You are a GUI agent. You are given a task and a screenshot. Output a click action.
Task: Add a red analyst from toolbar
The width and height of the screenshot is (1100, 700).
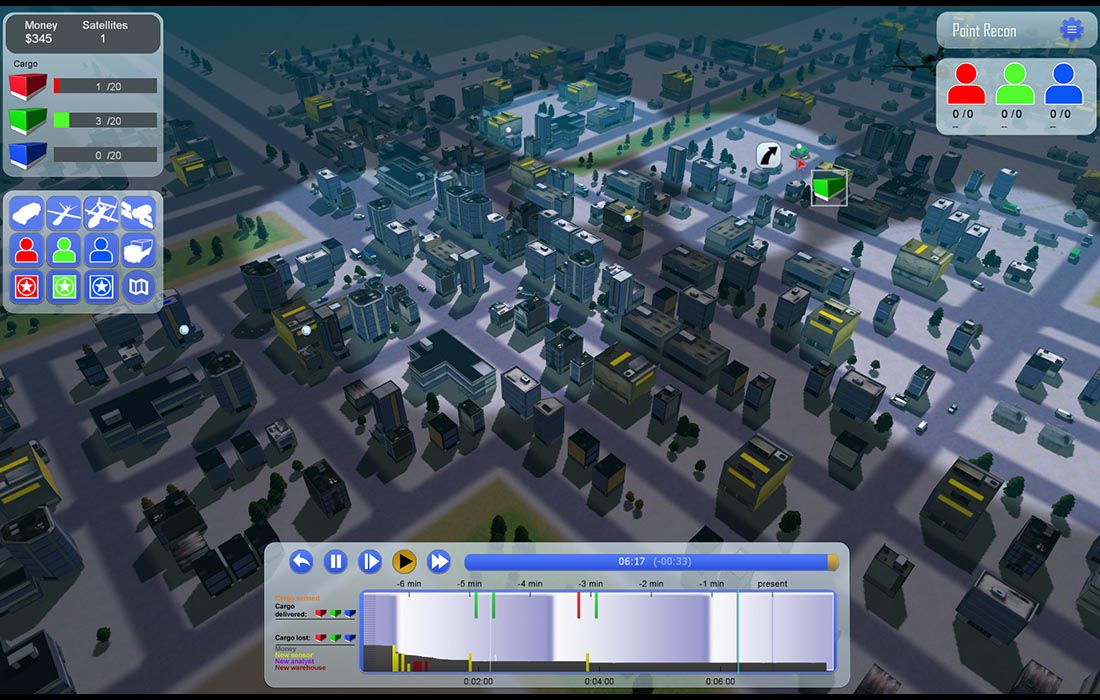click(27, 250)
